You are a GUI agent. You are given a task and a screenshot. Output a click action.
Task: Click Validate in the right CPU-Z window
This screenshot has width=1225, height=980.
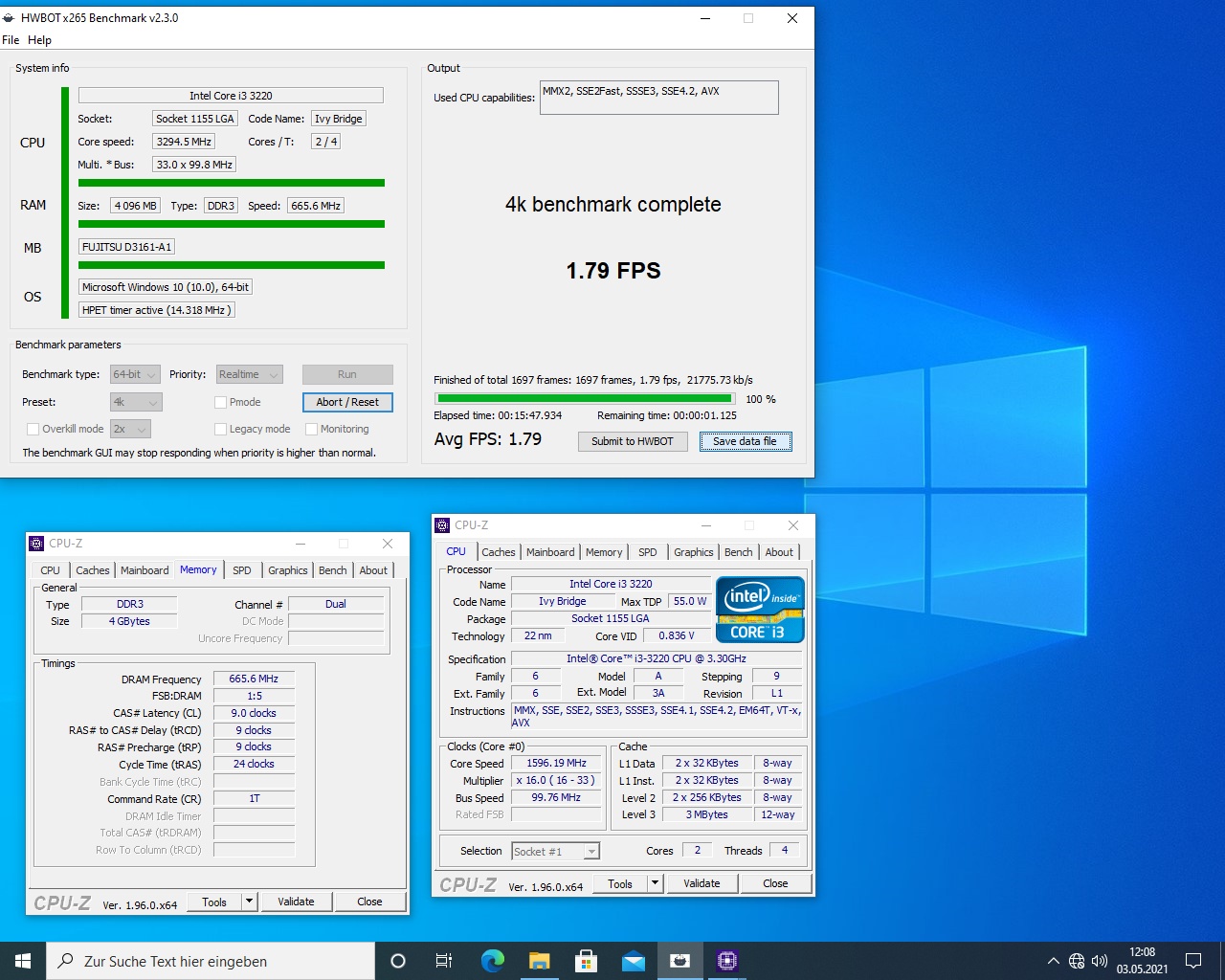702,883
